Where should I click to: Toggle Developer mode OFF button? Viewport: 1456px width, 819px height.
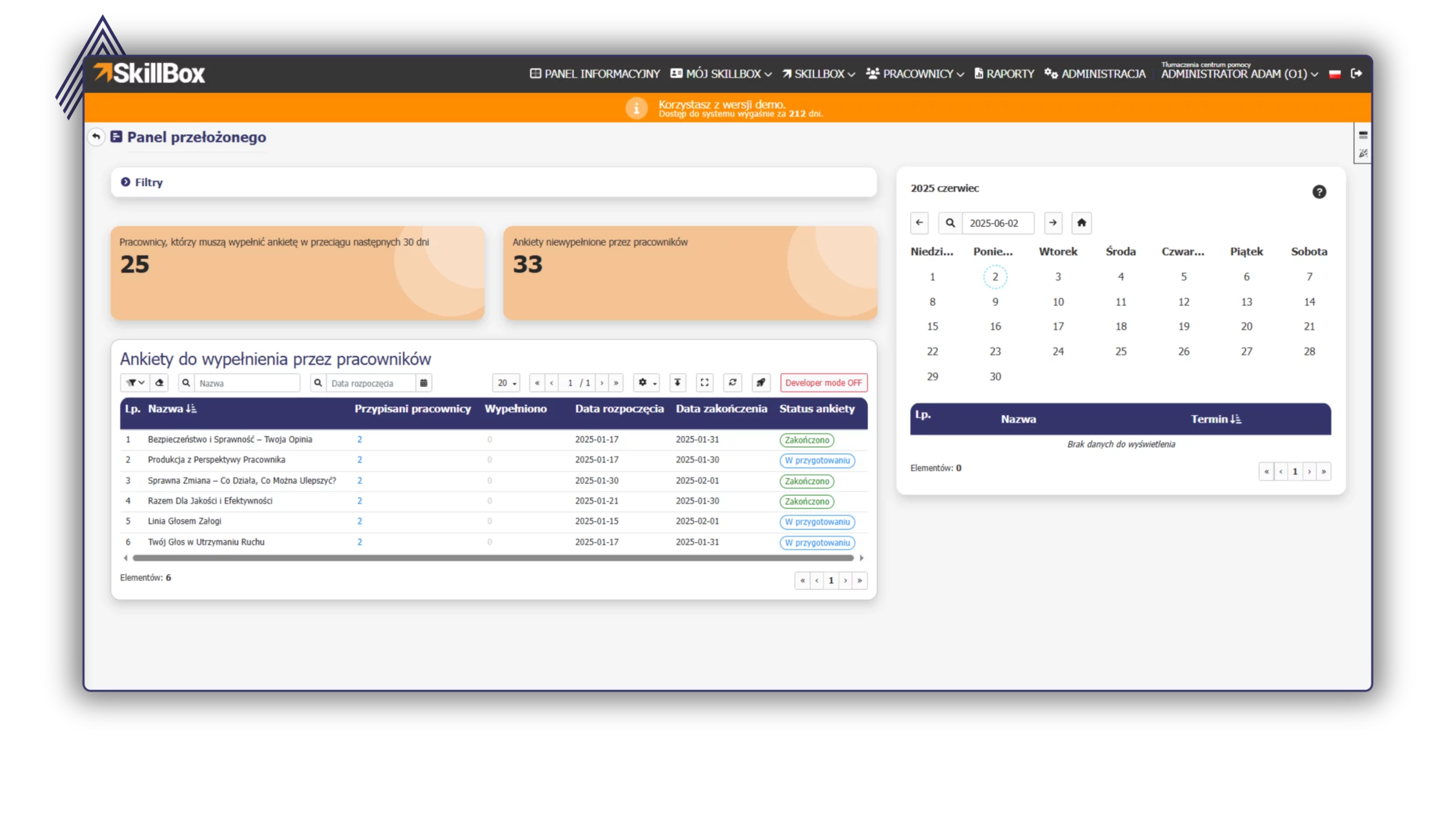click(824, 383)
